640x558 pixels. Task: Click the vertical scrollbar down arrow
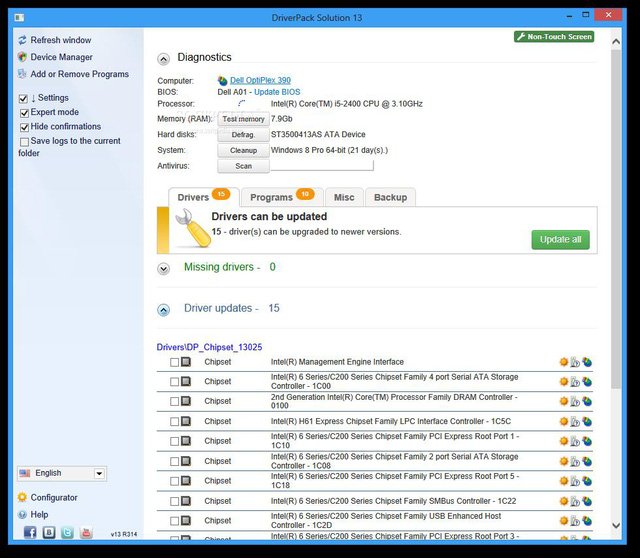(616, 524)
